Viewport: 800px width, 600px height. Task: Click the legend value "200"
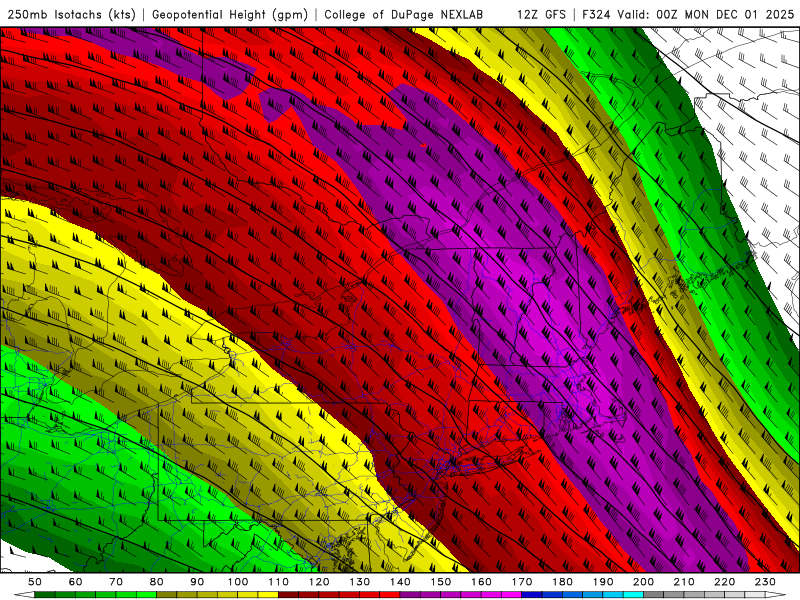(643, 582)
